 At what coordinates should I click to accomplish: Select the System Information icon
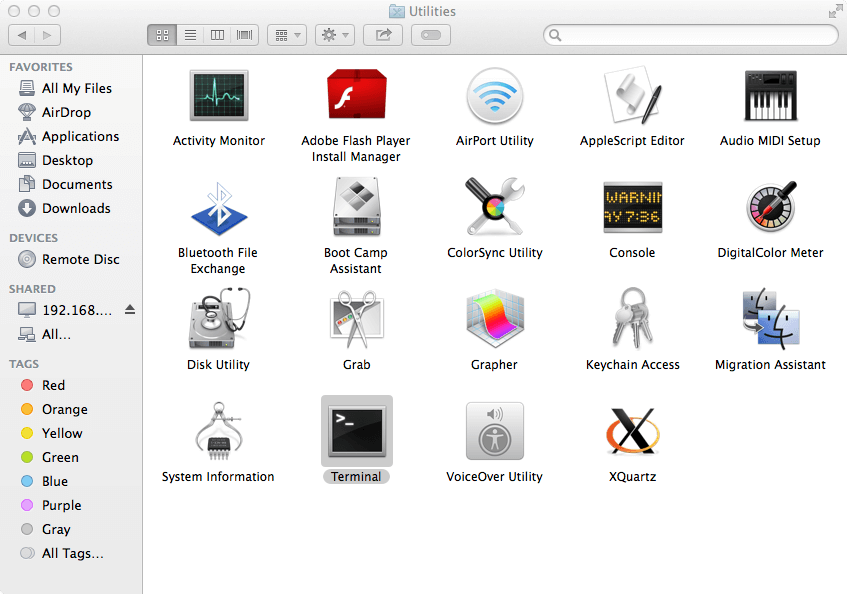coord(219,431)
